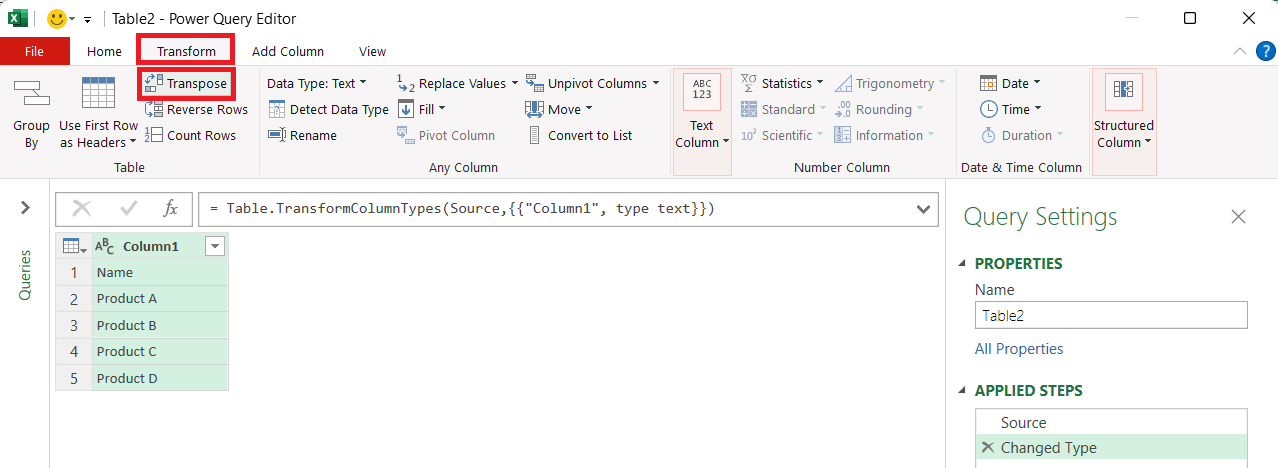This screenshot has height=468, width=1278.
Task: Open the Move dropdown
Action: point(558,110)
